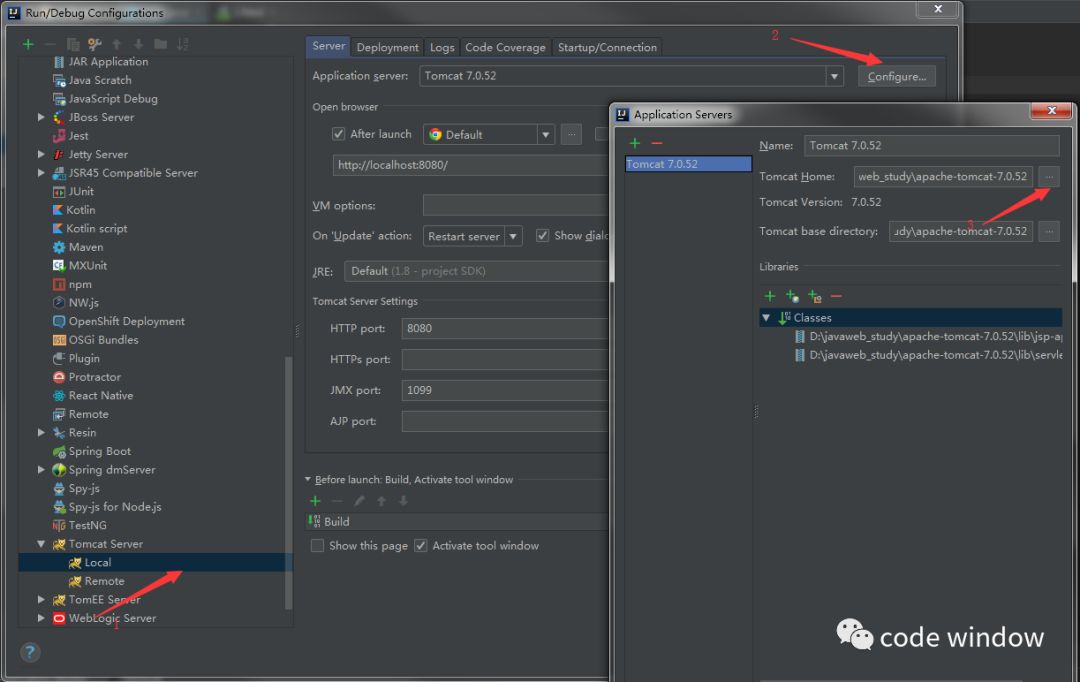The width and height of the screenshot is (1080, 682).
Task: Switch to the Server tab
Action: click(x=328, y=46)
